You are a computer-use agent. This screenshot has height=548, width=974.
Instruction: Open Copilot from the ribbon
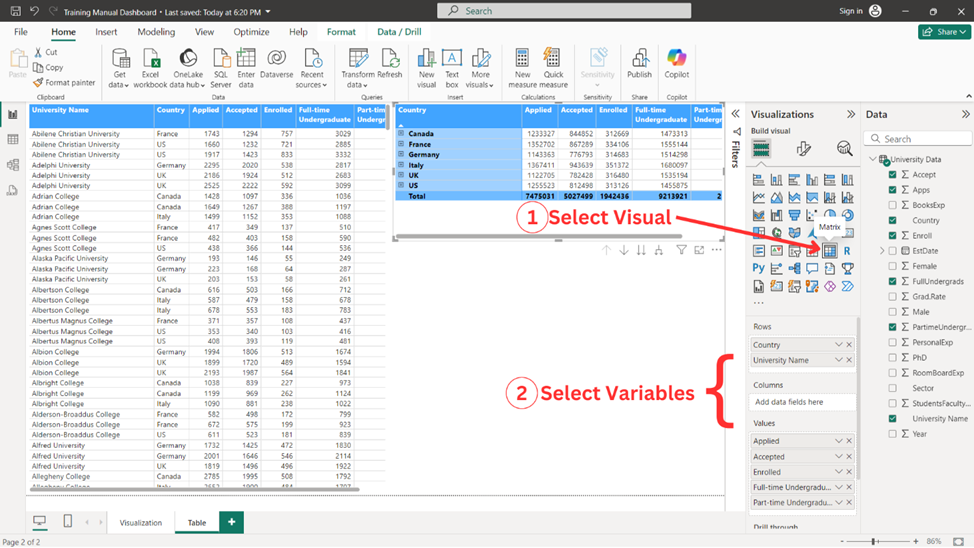pos(676,63)
